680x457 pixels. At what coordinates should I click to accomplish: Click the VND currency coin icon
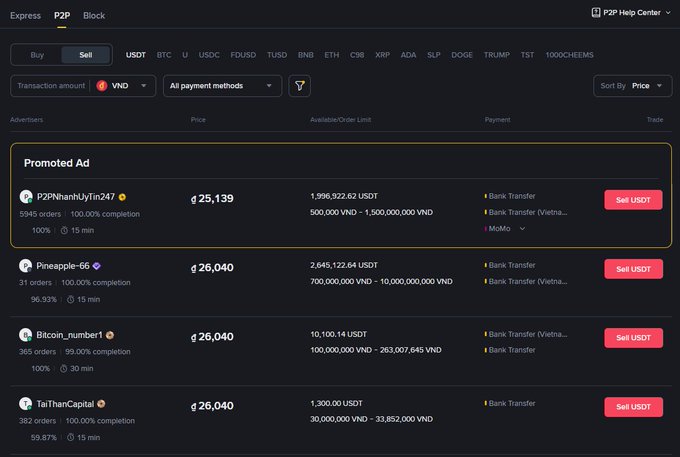tap(102, 86)
